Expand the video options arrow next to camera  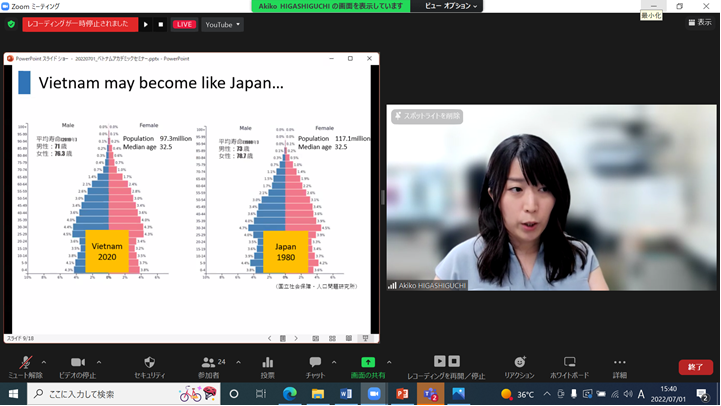pos(98,362)
